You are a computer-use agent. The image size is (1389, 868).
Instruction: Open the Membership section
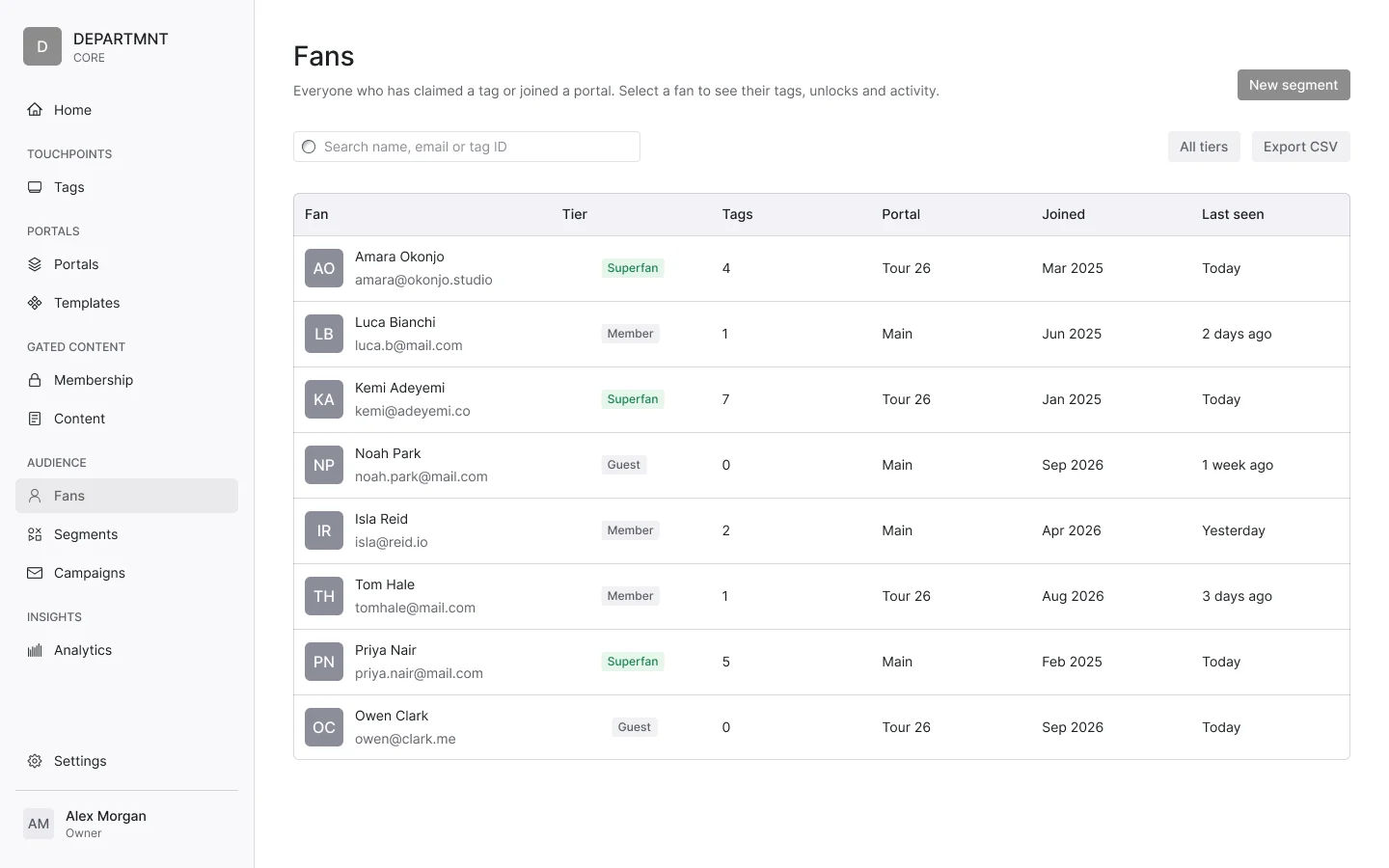coord(126,380)
